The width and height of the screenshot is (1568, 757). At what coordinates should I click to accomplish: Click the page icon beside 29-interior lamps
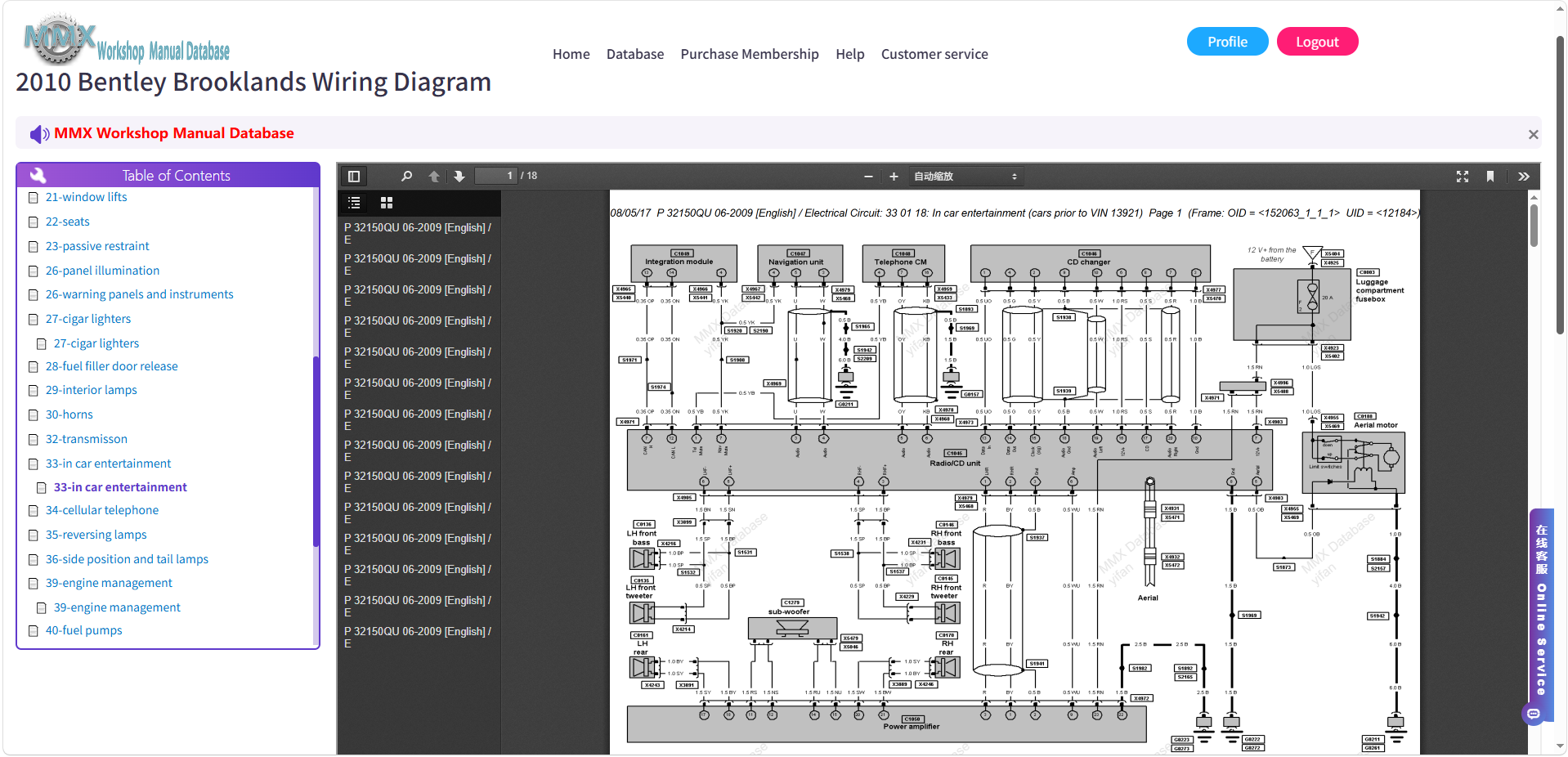(34, 391)
